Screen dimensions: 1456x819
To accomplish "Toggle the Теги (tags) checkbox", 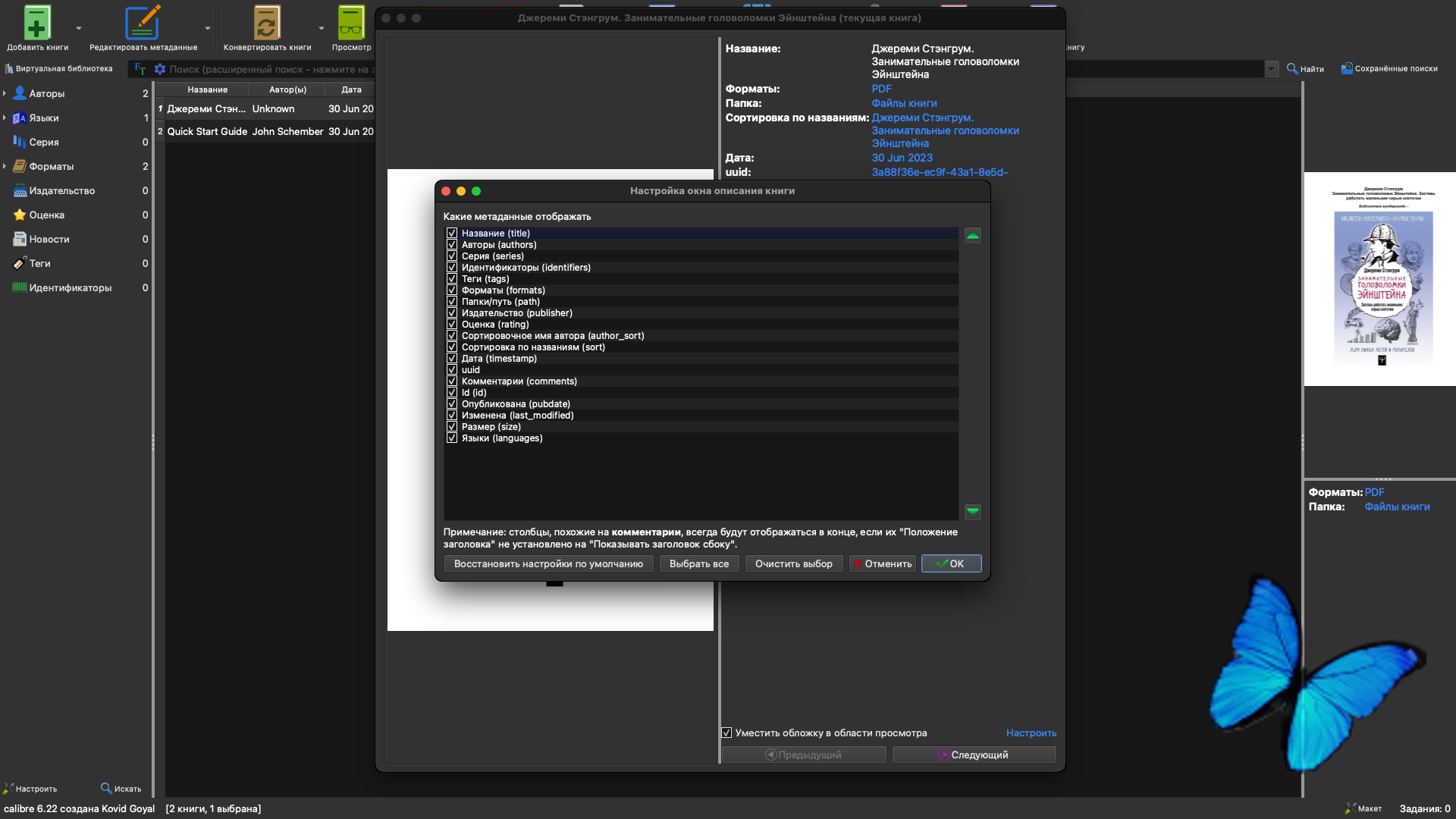I will [452, 279].
